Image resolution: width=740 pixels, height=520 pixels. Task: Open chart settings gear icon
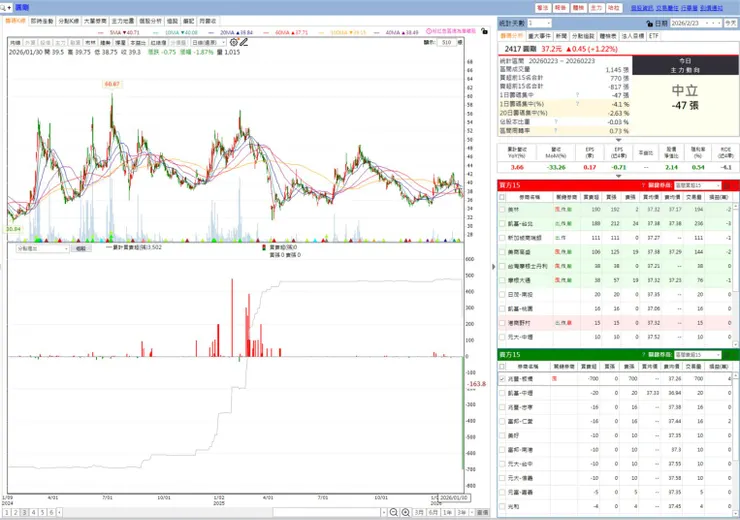click(x=234, y=42)
